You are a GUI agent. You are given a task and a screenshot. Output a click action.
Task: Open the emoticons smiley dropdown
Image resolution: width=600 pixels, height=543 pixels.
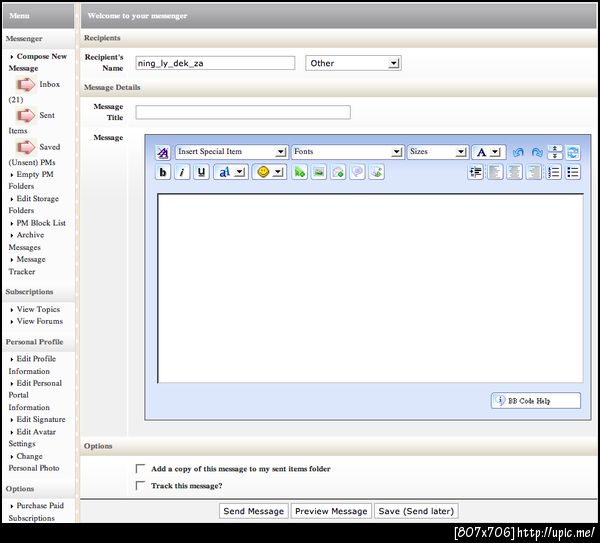click(269, 172)
